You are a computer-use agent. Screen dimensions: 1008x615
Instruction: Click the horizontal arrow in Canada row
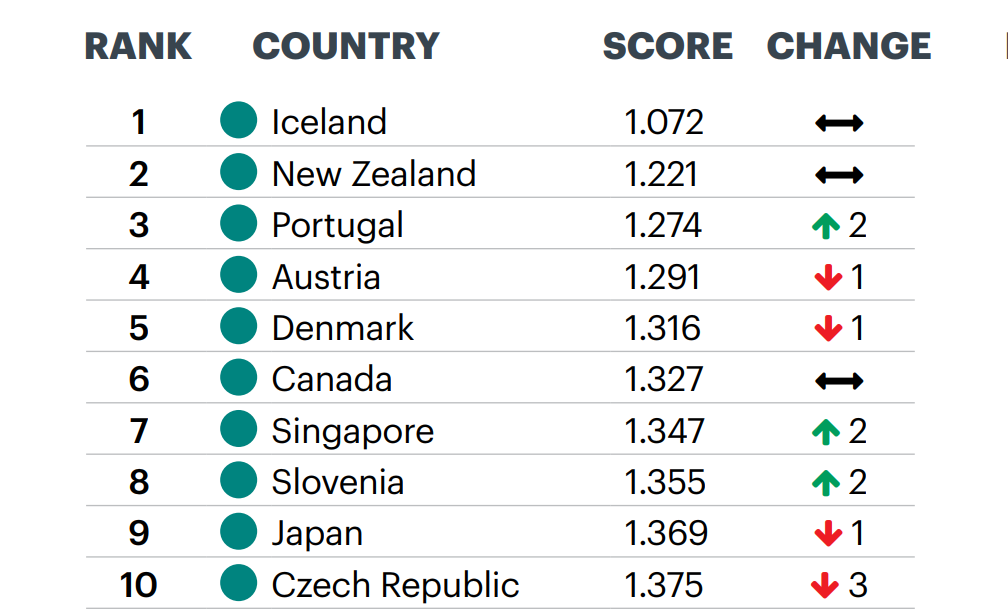(x=839, y=381)
